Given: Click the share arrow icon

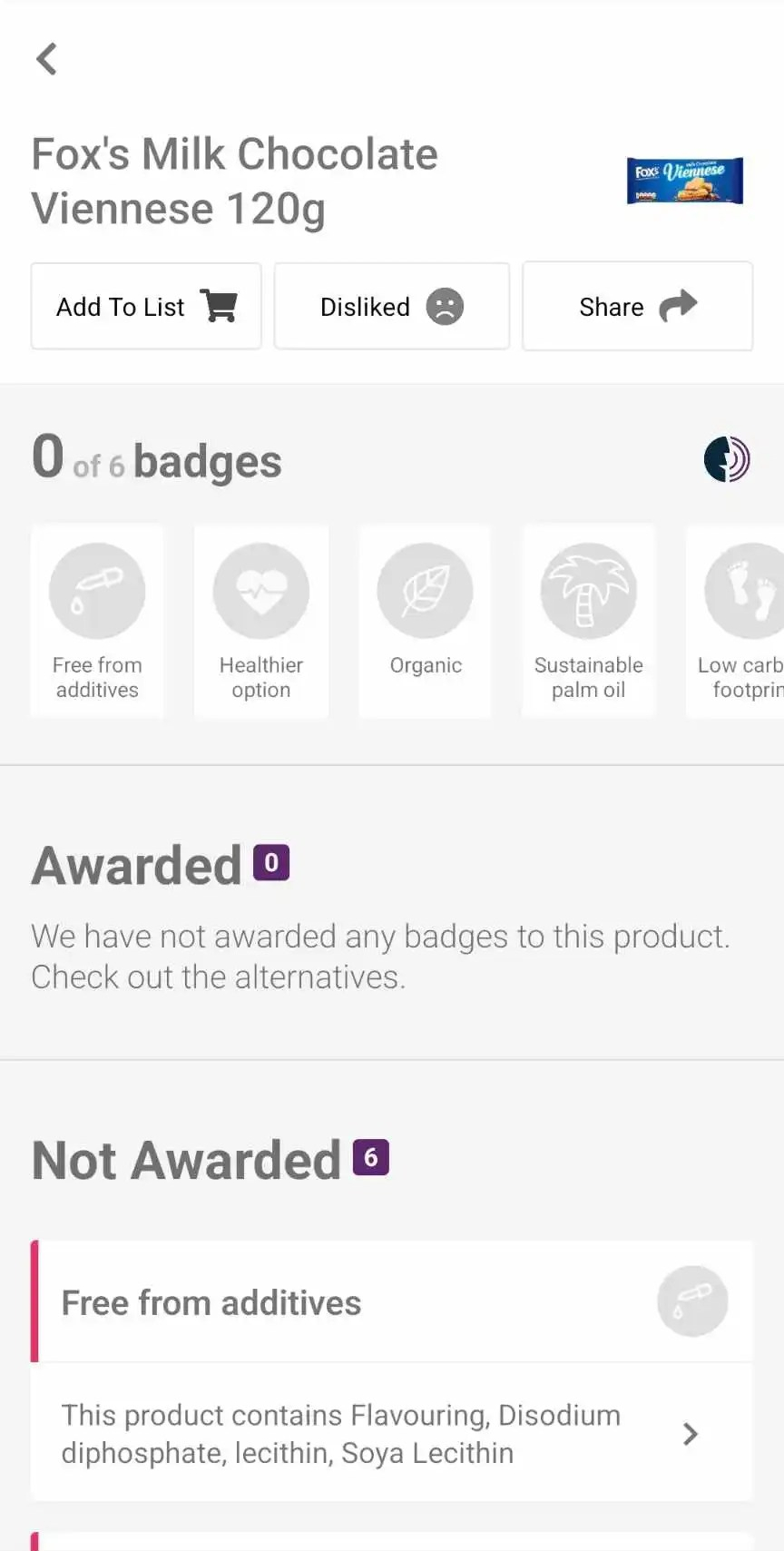Looking at the screenshot, I should click(678, 307).
